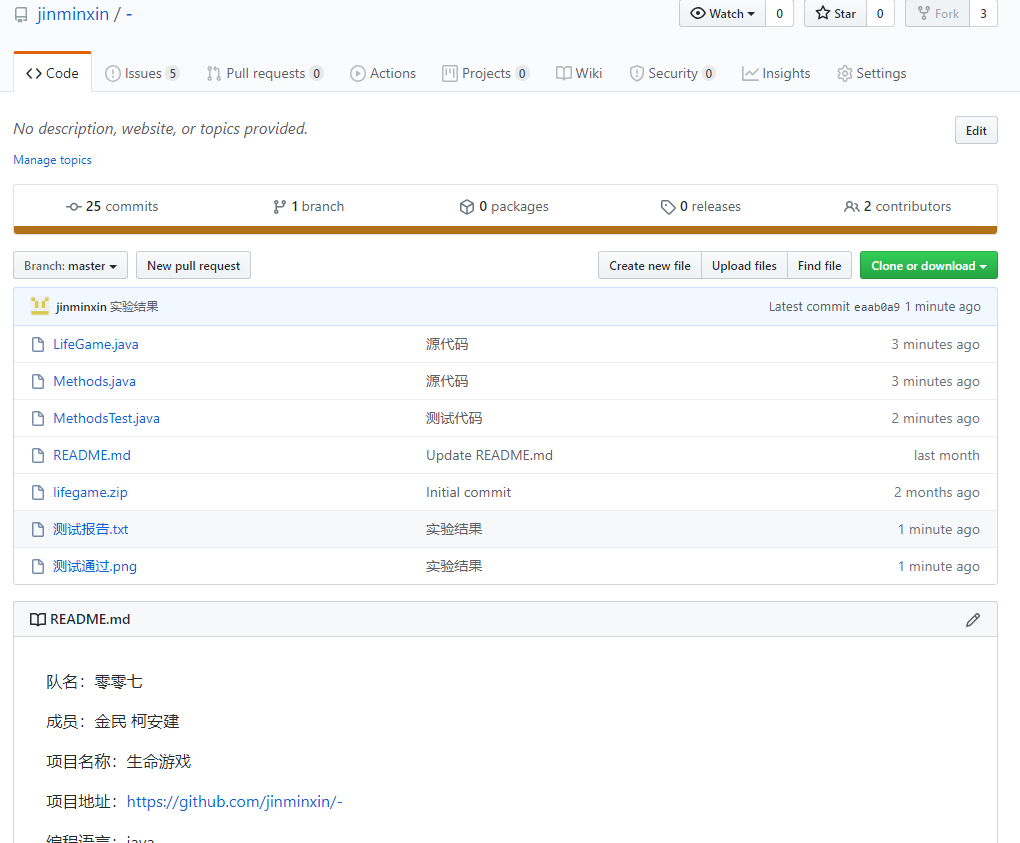1020x843 pixels.
Task: Click the 'Initial commit' message
Action: 468,492
